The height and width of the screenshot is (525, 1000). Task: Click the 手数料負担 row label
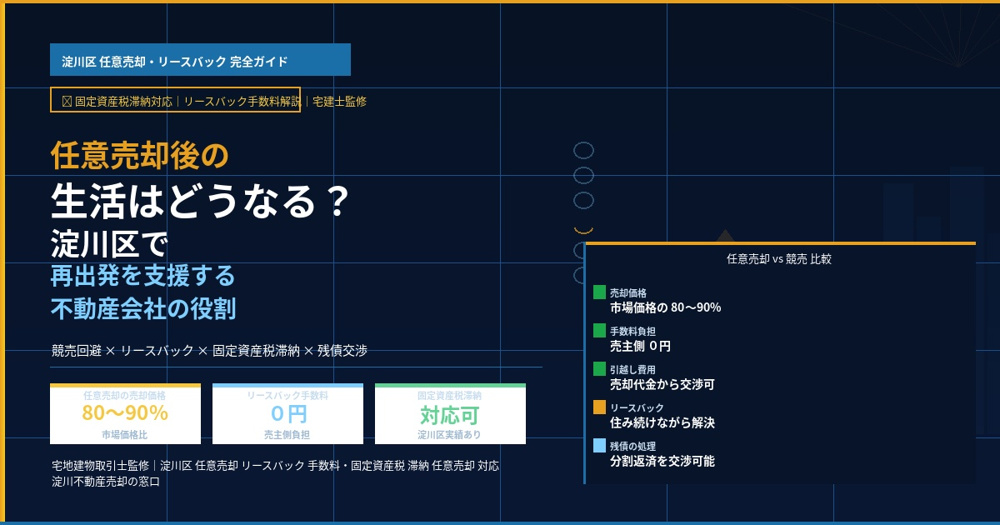click(633, 332)
